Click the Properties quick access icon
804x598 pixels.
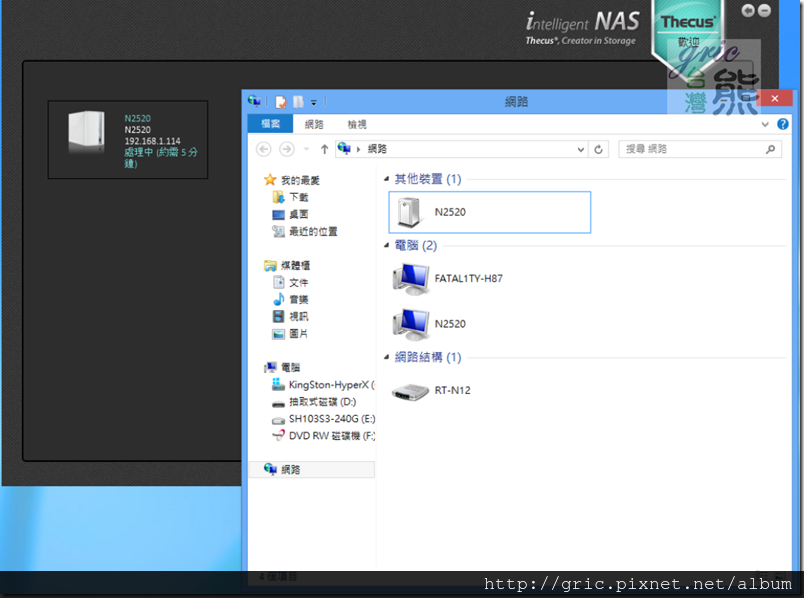pos(280,102)
